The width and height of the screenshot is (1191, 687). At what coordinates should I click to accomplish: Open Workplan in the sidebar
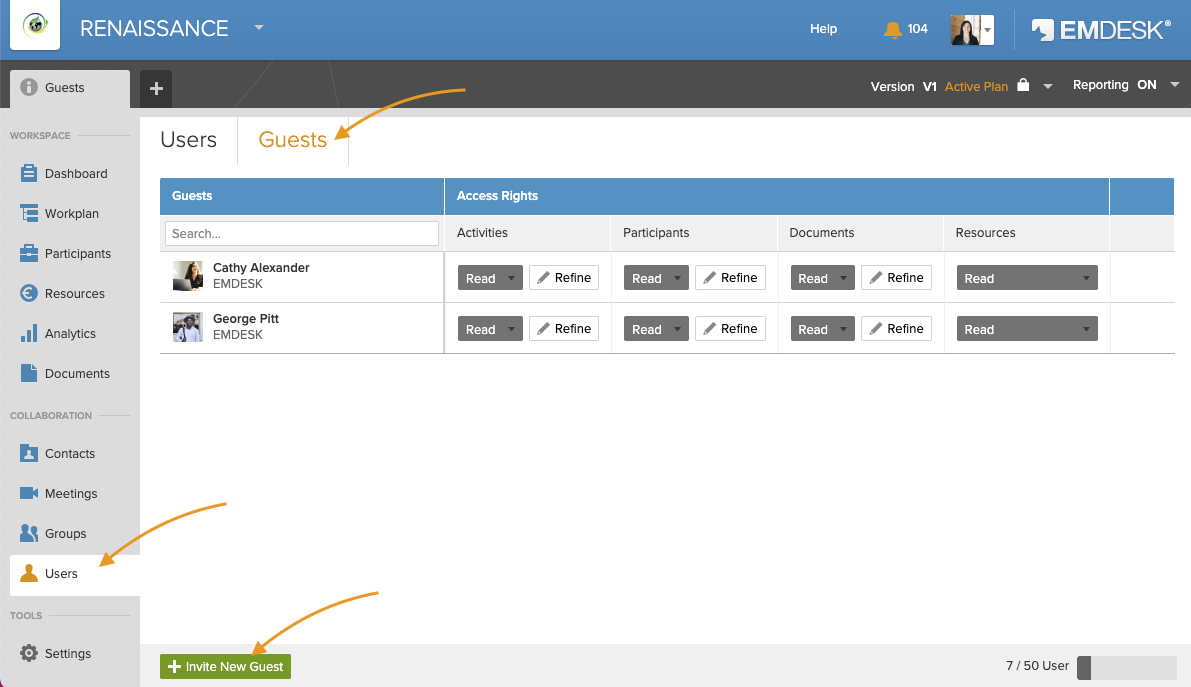click(70, 214)
